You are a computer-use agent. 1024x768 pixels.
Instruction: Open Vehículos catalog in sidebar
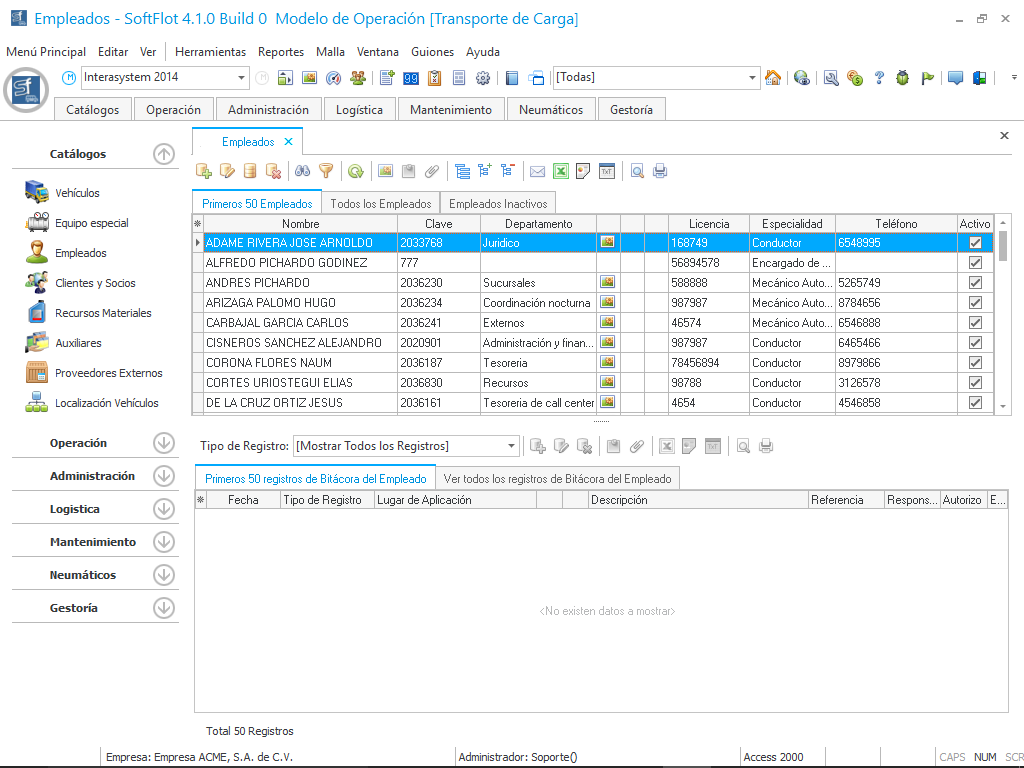(x=77, y=193)
